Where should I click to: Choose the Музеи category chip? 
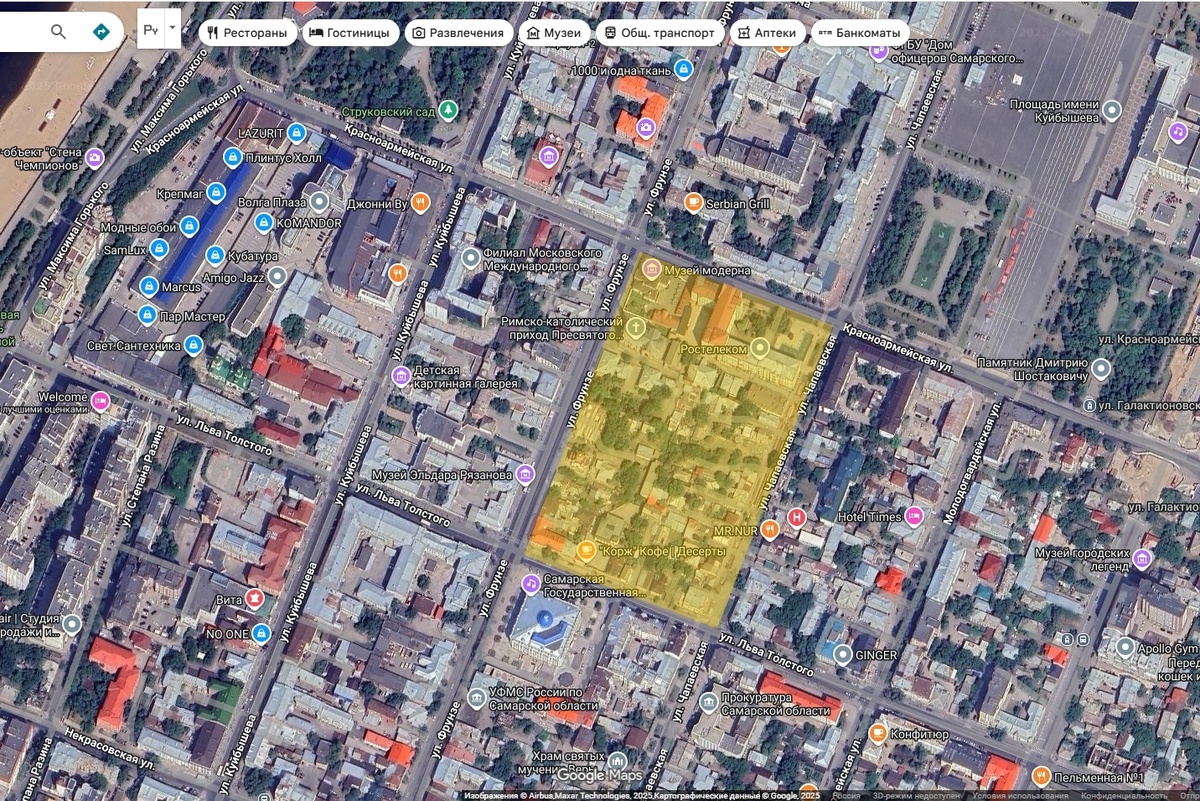(553, 32)
